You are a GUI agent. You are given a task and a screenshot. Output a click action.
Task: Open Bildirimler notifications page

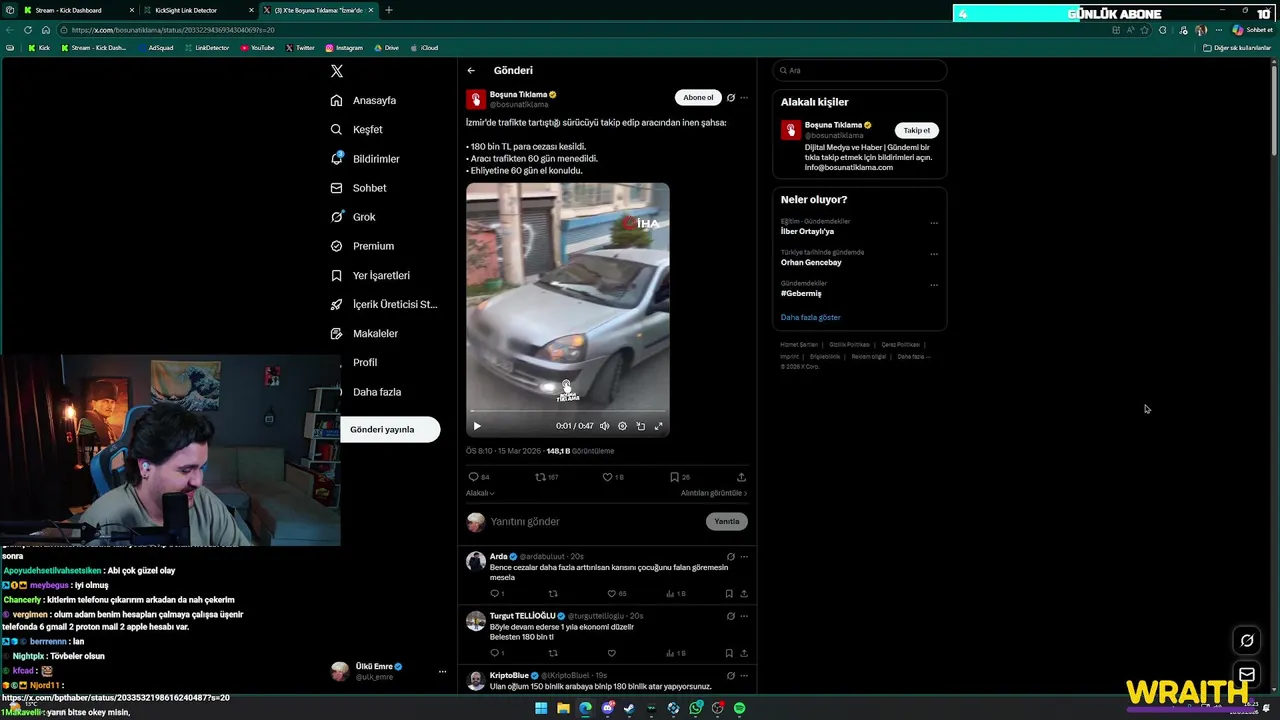(x=365, y=159)
